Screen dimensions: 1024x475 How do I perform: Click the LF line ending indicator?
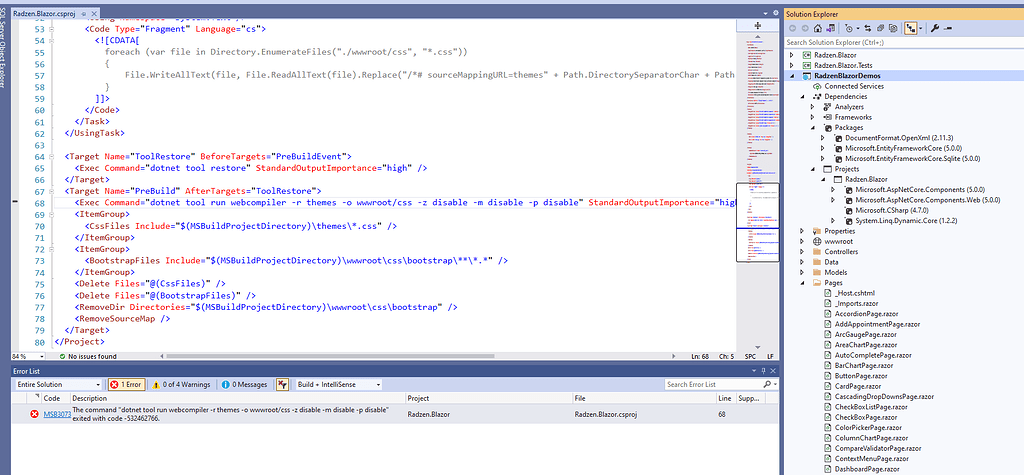[771, 357]
